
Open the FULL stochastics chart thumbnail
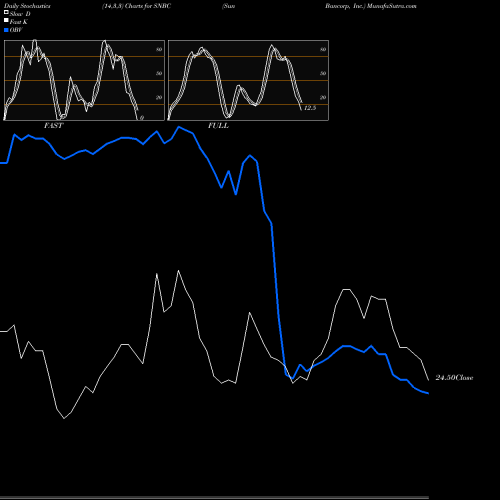[248, 80]
